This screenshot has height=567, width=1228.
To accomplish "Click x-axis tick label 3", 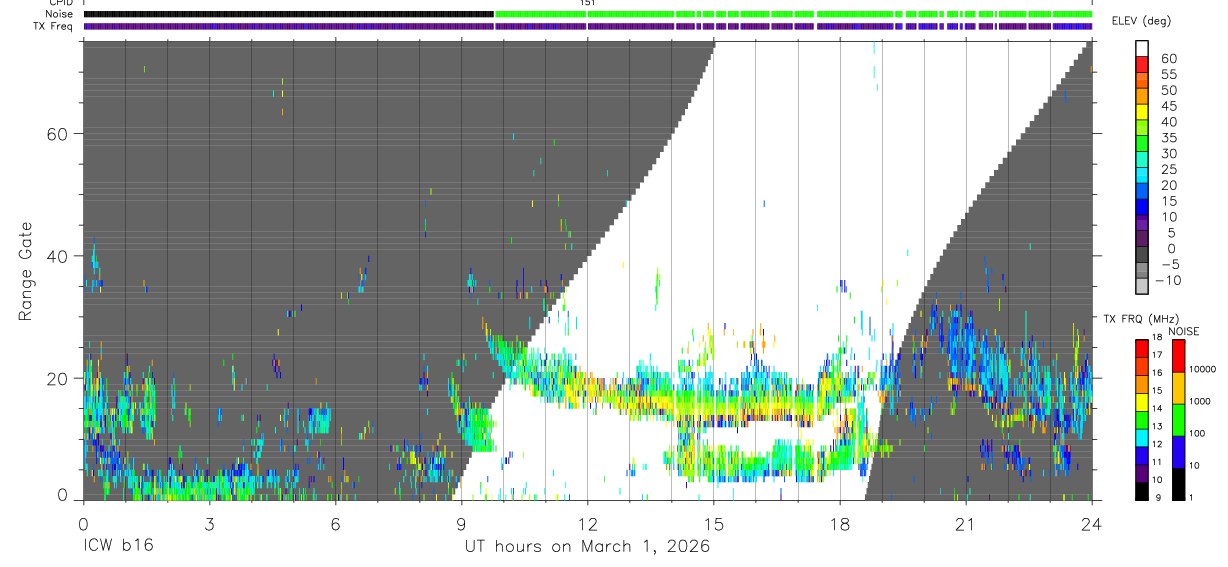I will coord(209,524).
